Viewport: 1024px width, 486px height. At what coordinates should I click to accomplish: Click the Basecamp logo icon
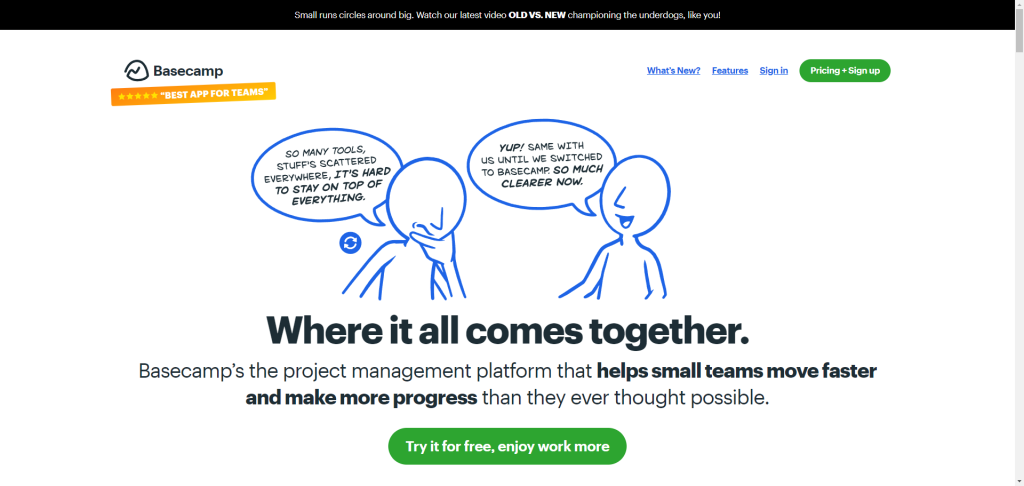(136, 70)
